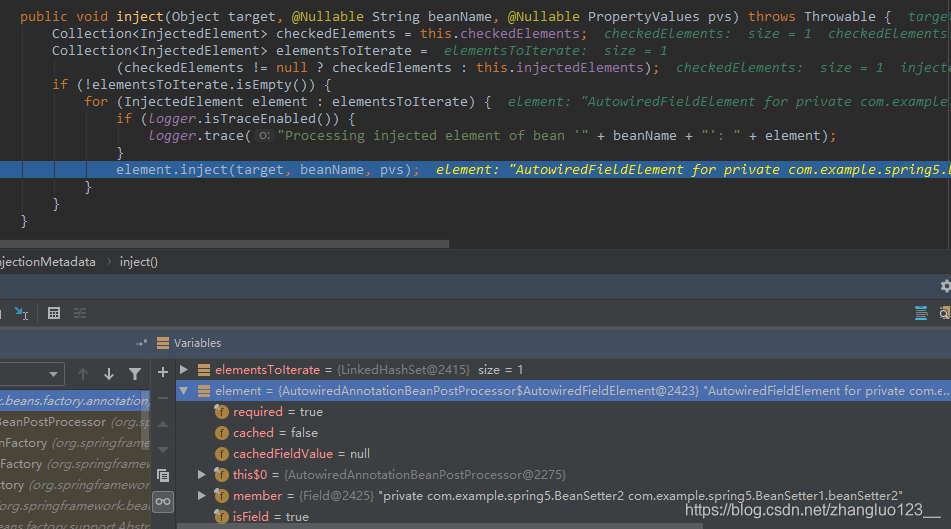
Task: Click the Restore Layout icon at right
Action: tap(921, 313)
